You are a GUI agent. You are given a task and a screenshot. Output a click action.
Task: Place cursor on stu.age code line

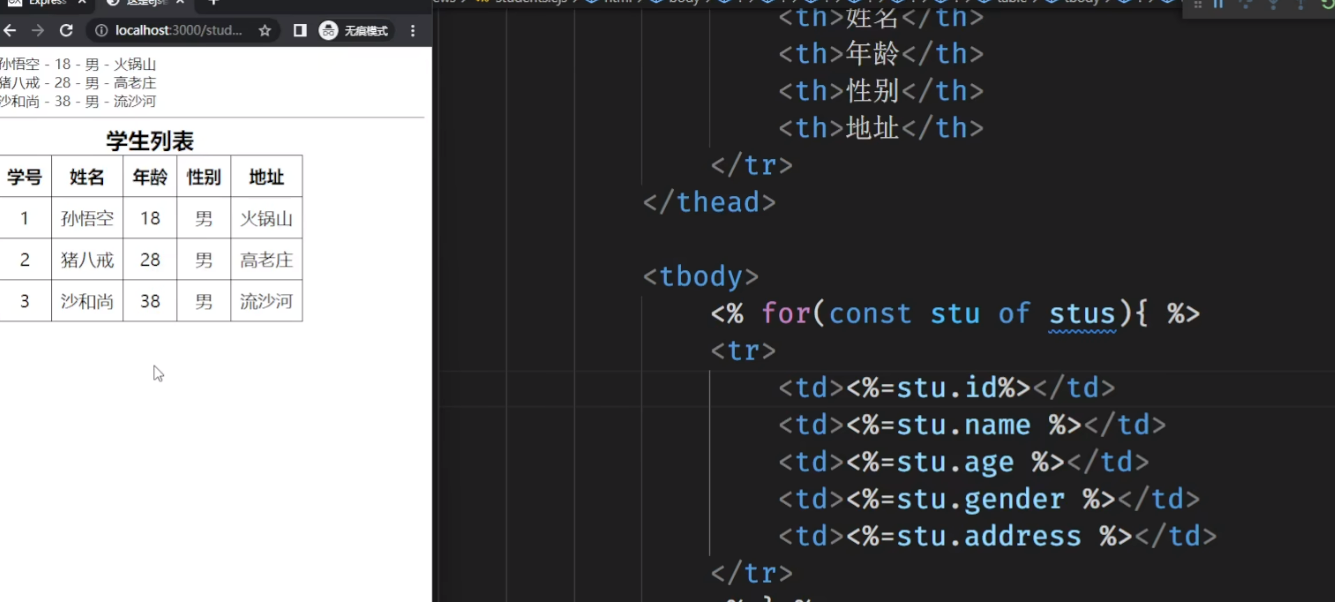coord(964,462)
